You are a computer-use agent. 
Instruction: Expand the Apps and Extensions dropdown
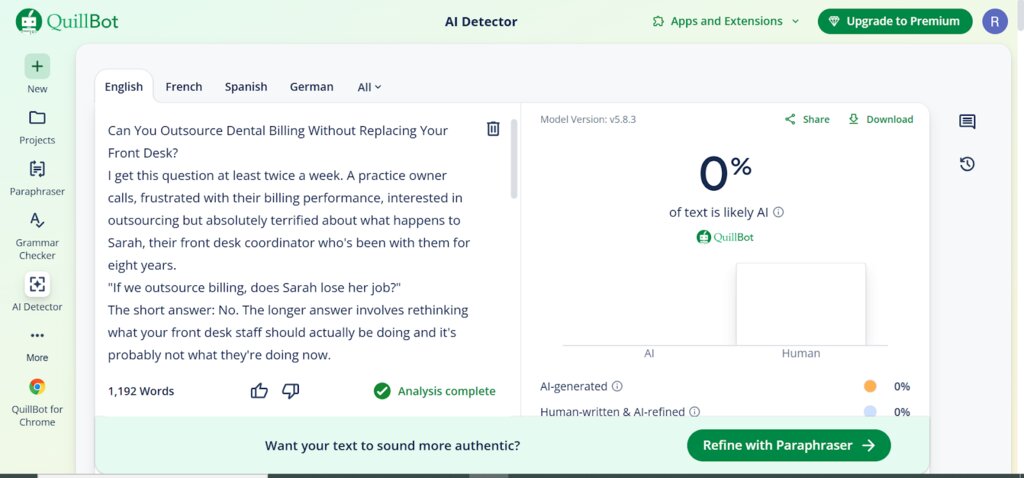[x=725, y=21]
